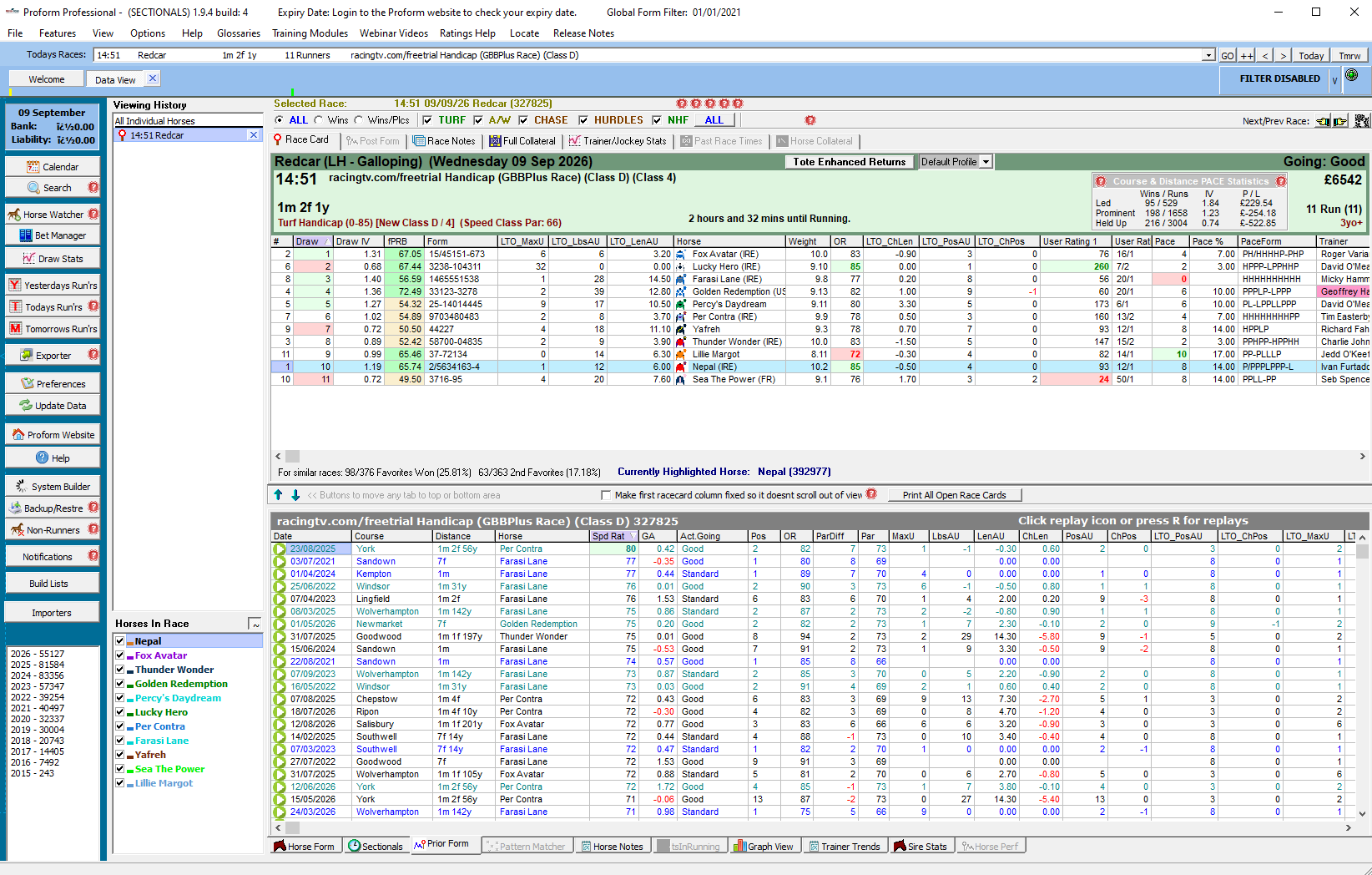Open the Backup/Restre sidebar tool

point(52,508)
